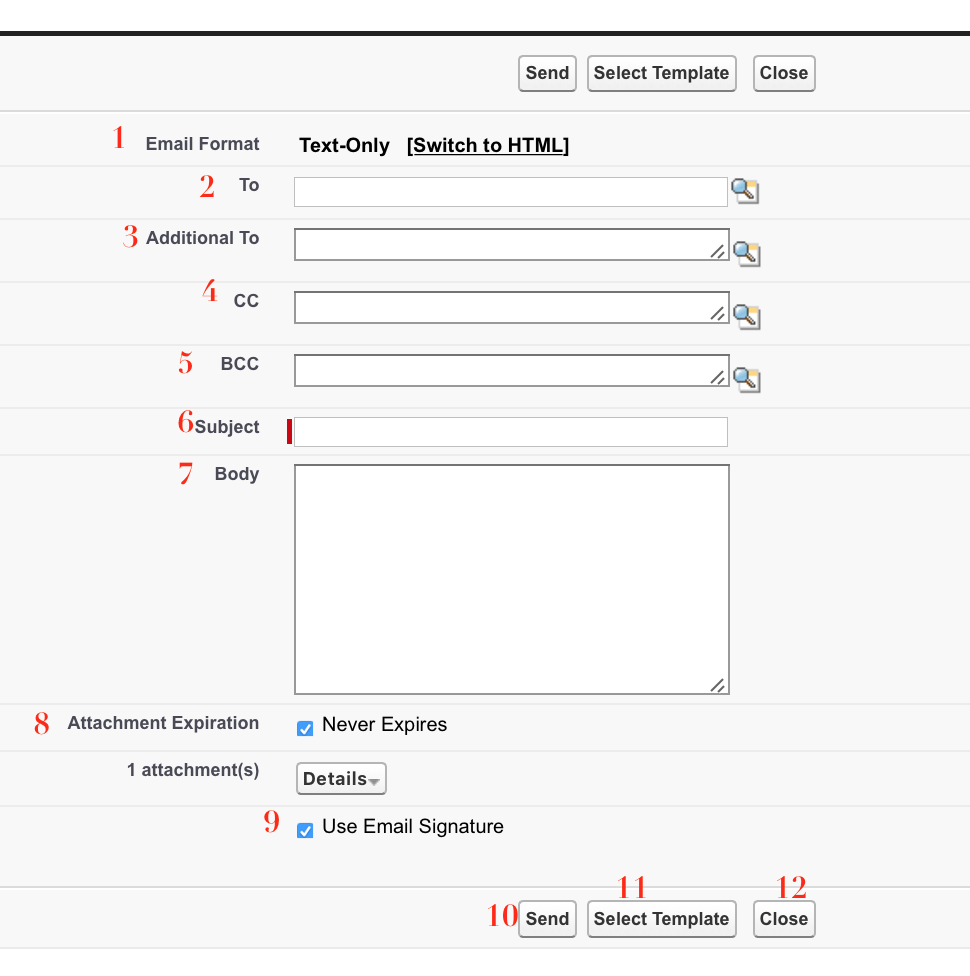
Task: Focus the Additional To text area
Action: [512, 245]
